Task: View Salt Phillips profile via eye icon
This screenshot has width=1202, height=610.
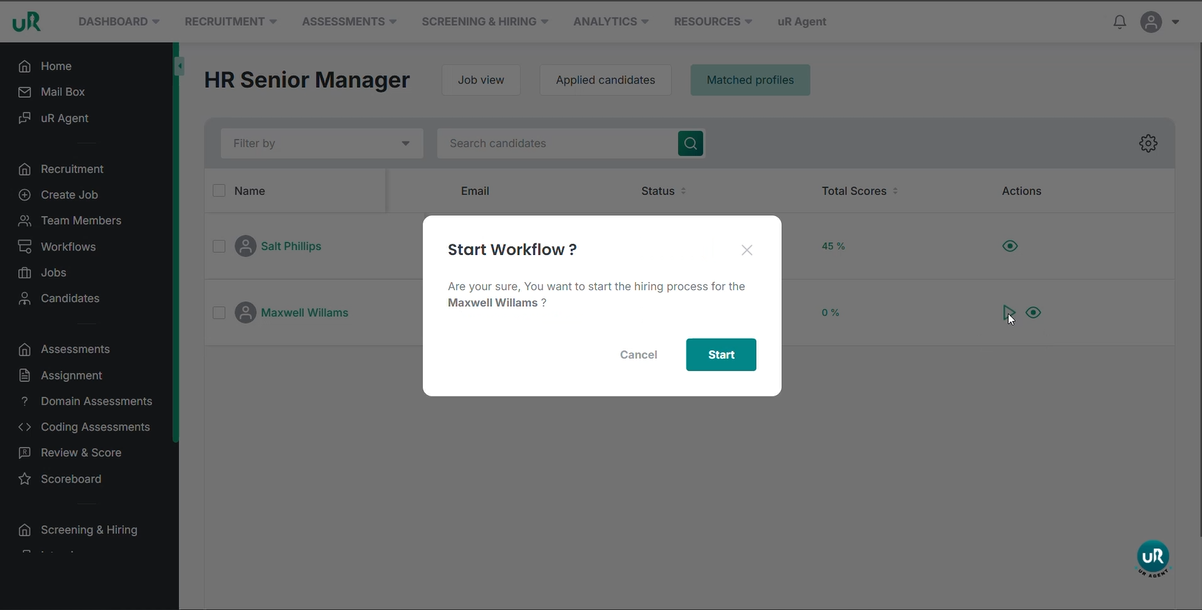Action: click(x=1010, y=246)
